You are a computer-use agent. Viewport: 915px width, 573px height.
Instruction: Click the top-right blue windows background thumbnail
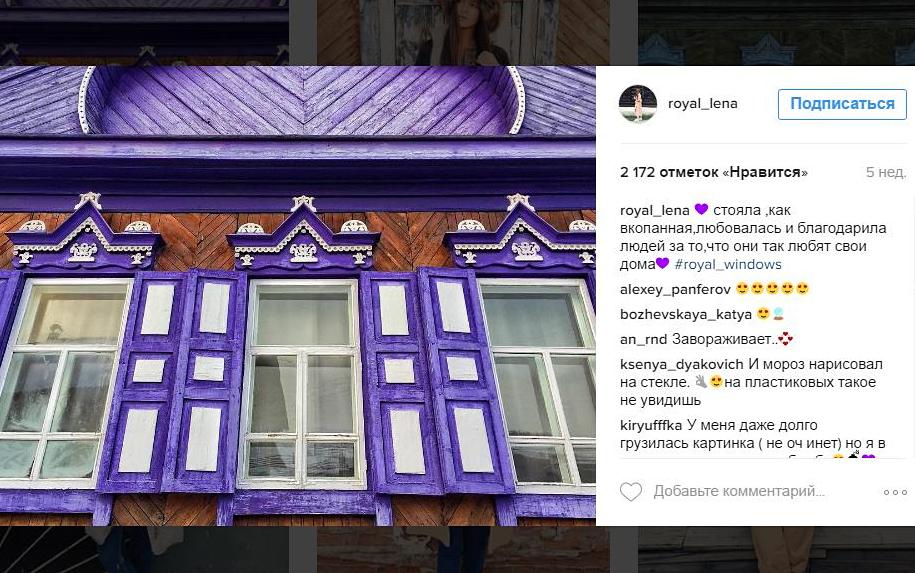(x=777, y=32)
